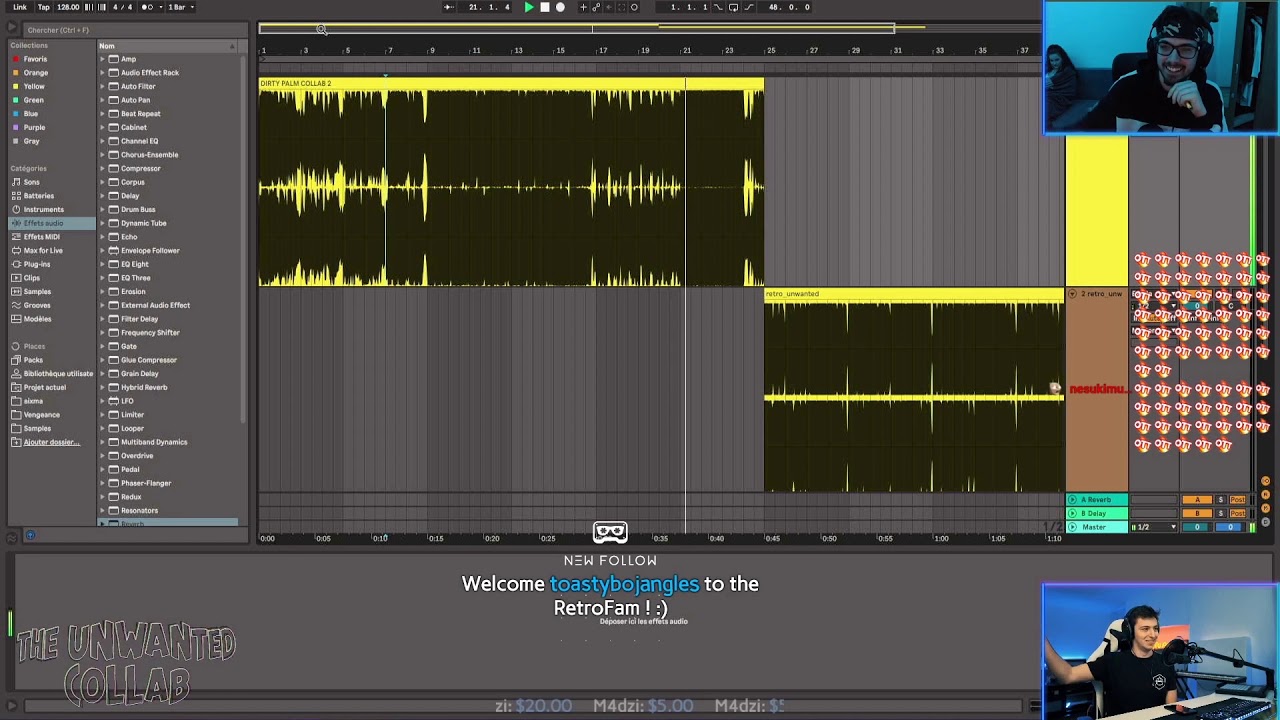Select the Multiband Dynamics device icon

pyautogui.click(x=113, y=442)
